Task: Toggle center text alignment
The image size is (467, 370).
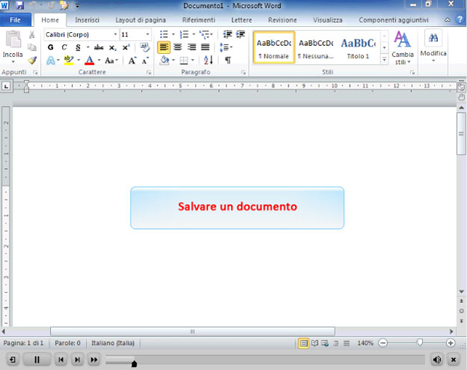Action: point(178,47)
